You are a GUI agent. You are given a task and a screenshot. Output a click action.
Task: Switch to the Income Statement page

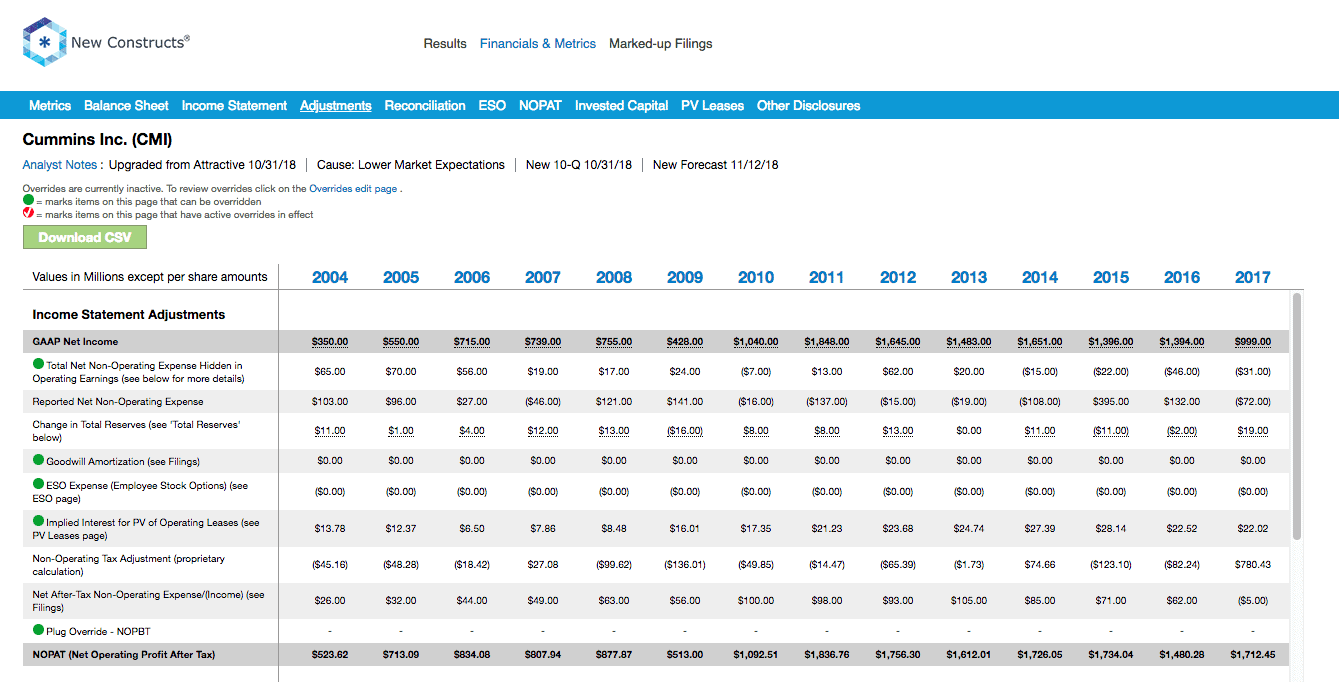click(x=234, y=106)
